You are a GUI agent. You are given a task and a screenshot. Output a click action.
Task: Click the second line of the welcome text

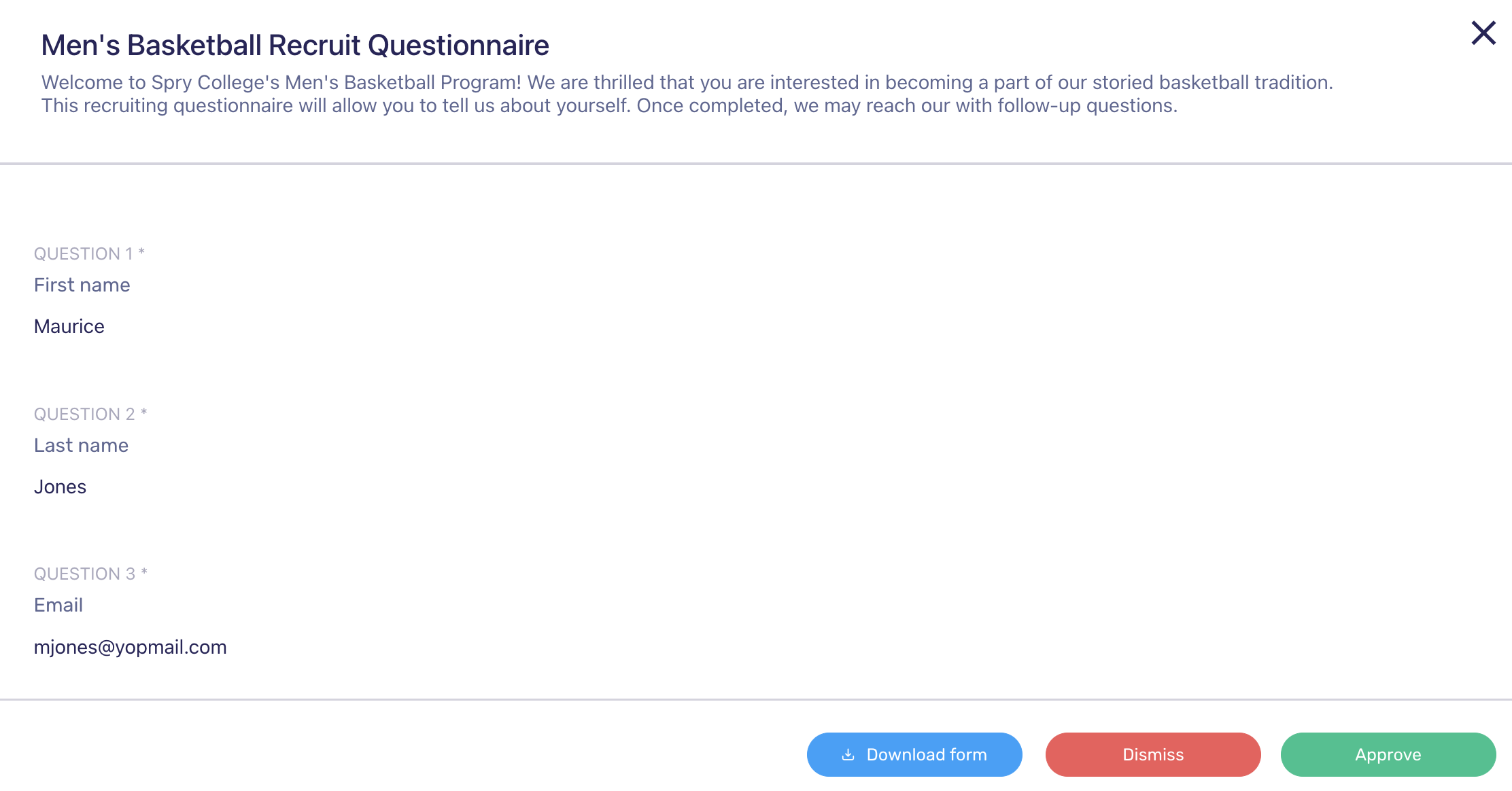(609, 106)
